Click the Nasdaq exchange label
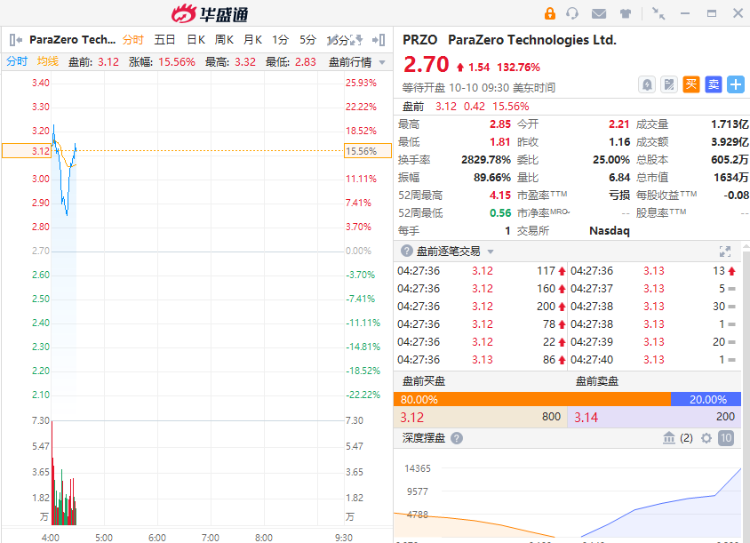 pos(609,231)
